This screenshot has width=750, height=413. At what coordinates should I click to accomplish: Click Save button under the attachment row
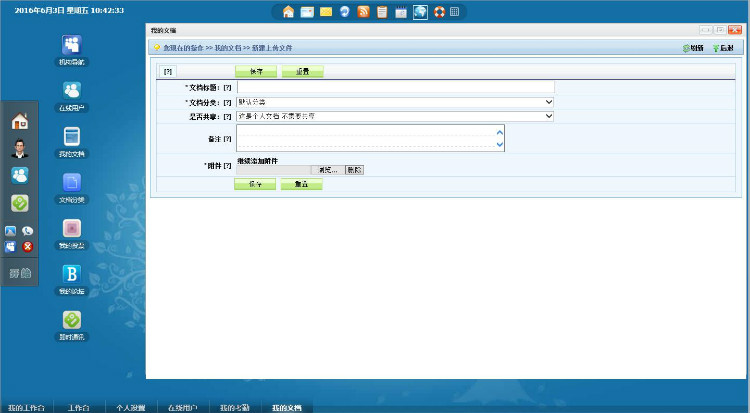tap(255, 184)
